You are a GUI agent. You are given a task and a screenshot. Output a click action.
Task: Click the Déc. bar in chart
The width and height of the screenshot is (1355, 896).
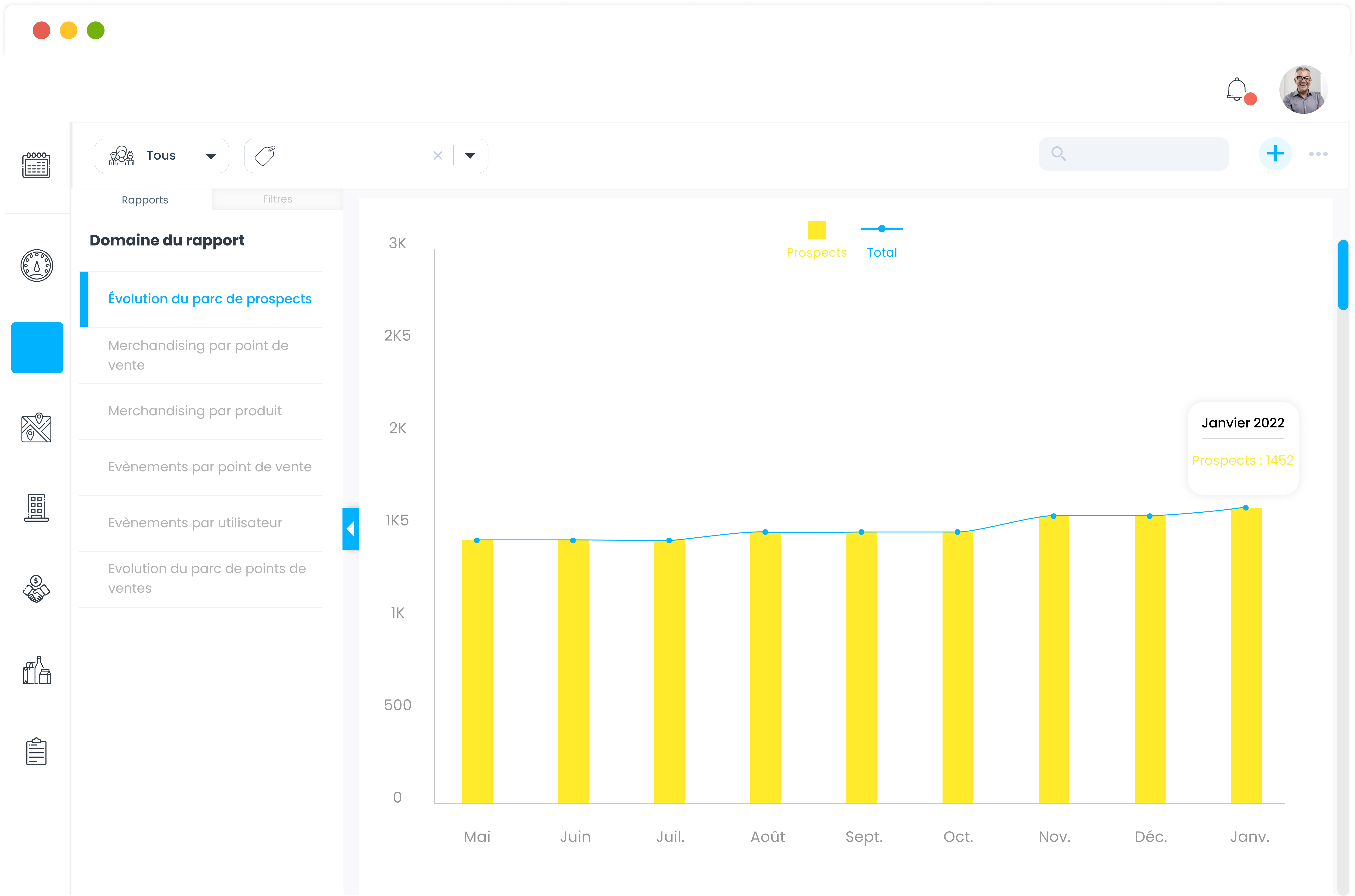pos(1150,659)
